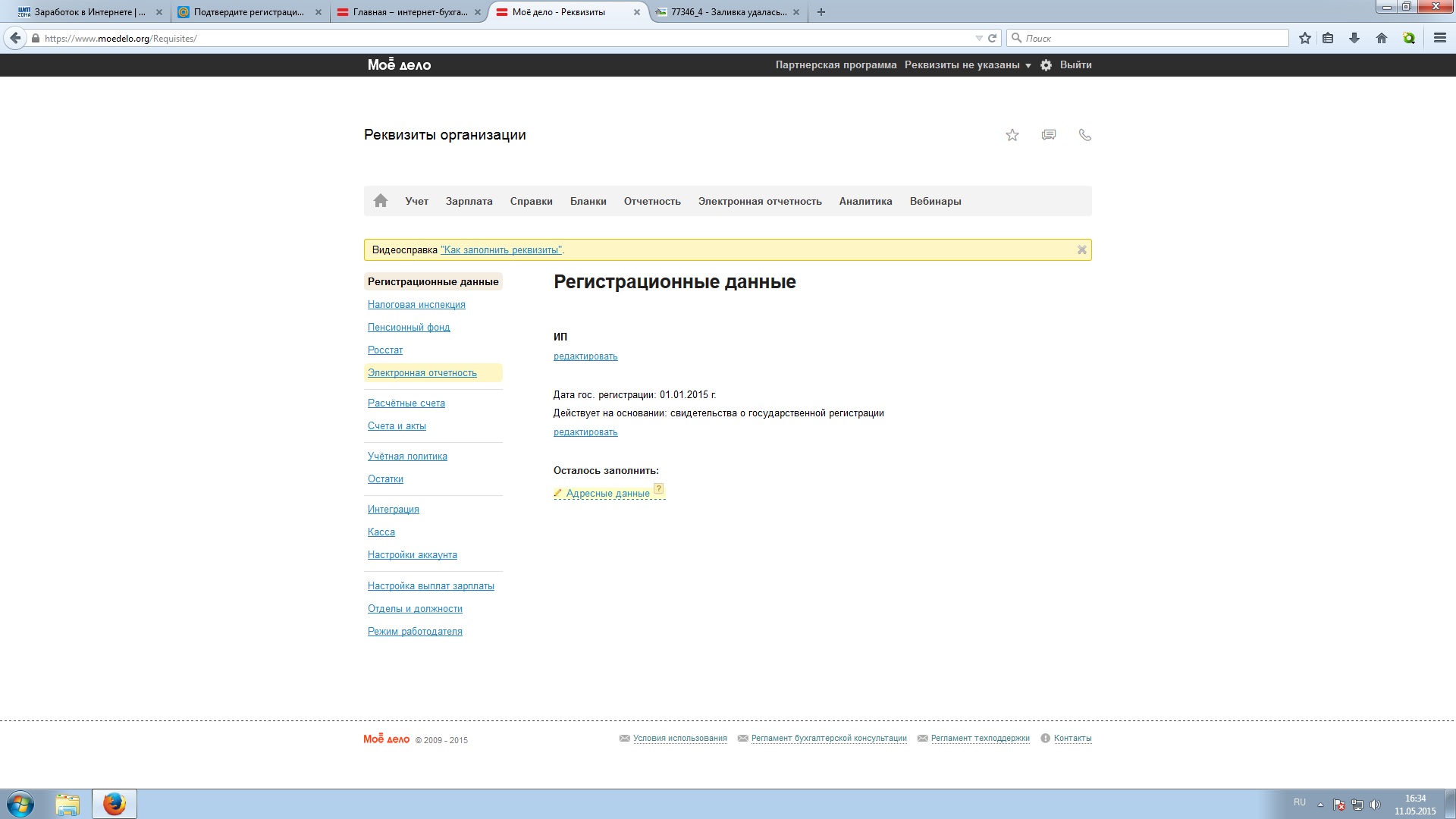Click the favorites star icon near page title
Image resolution: width=1456 pixels, height=819 pixels.
pyautogui.click(x=1012, y=135)
